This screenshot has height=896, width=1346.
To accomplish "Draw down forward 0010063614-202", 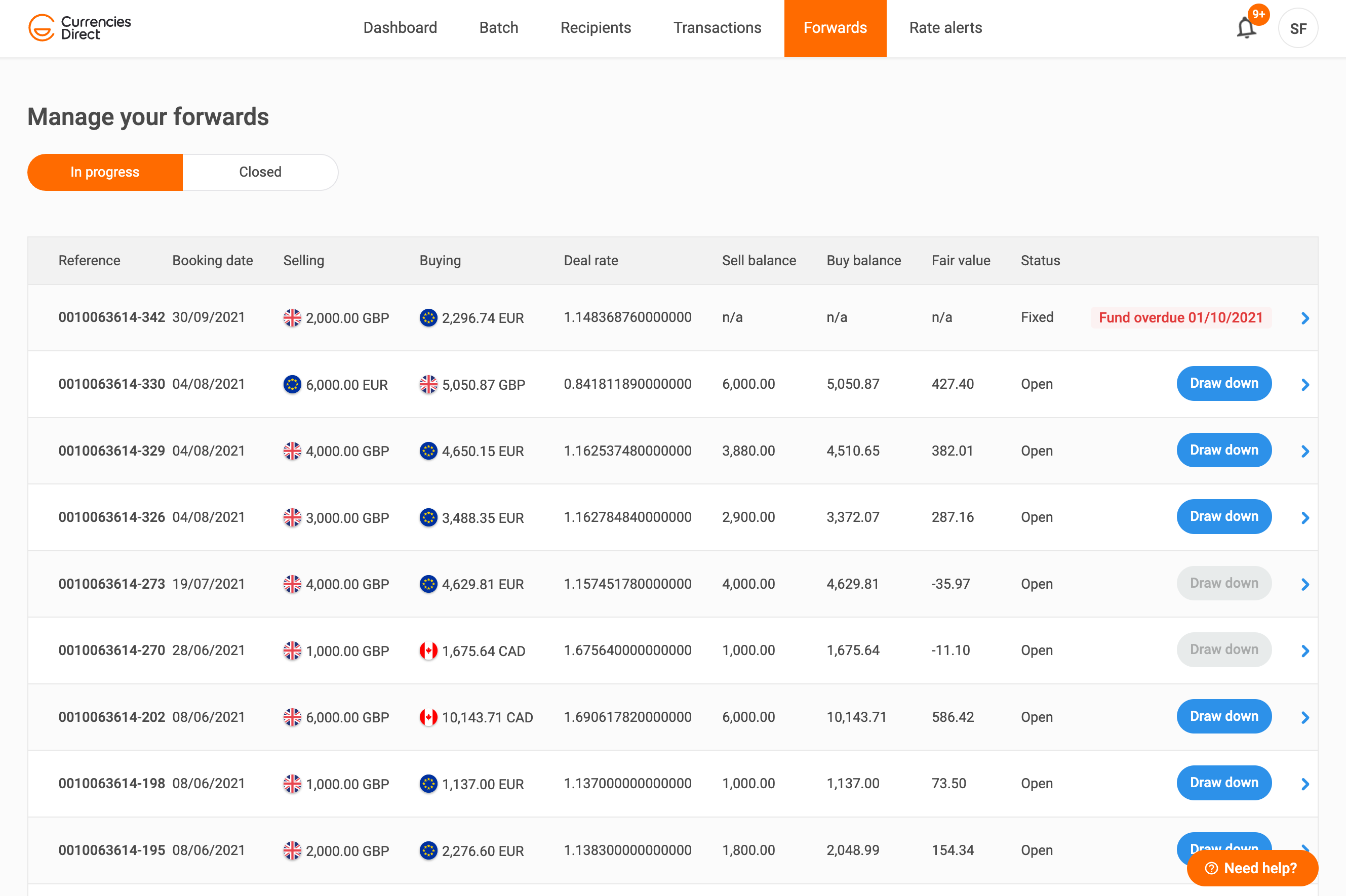I will click(1223, 716).
